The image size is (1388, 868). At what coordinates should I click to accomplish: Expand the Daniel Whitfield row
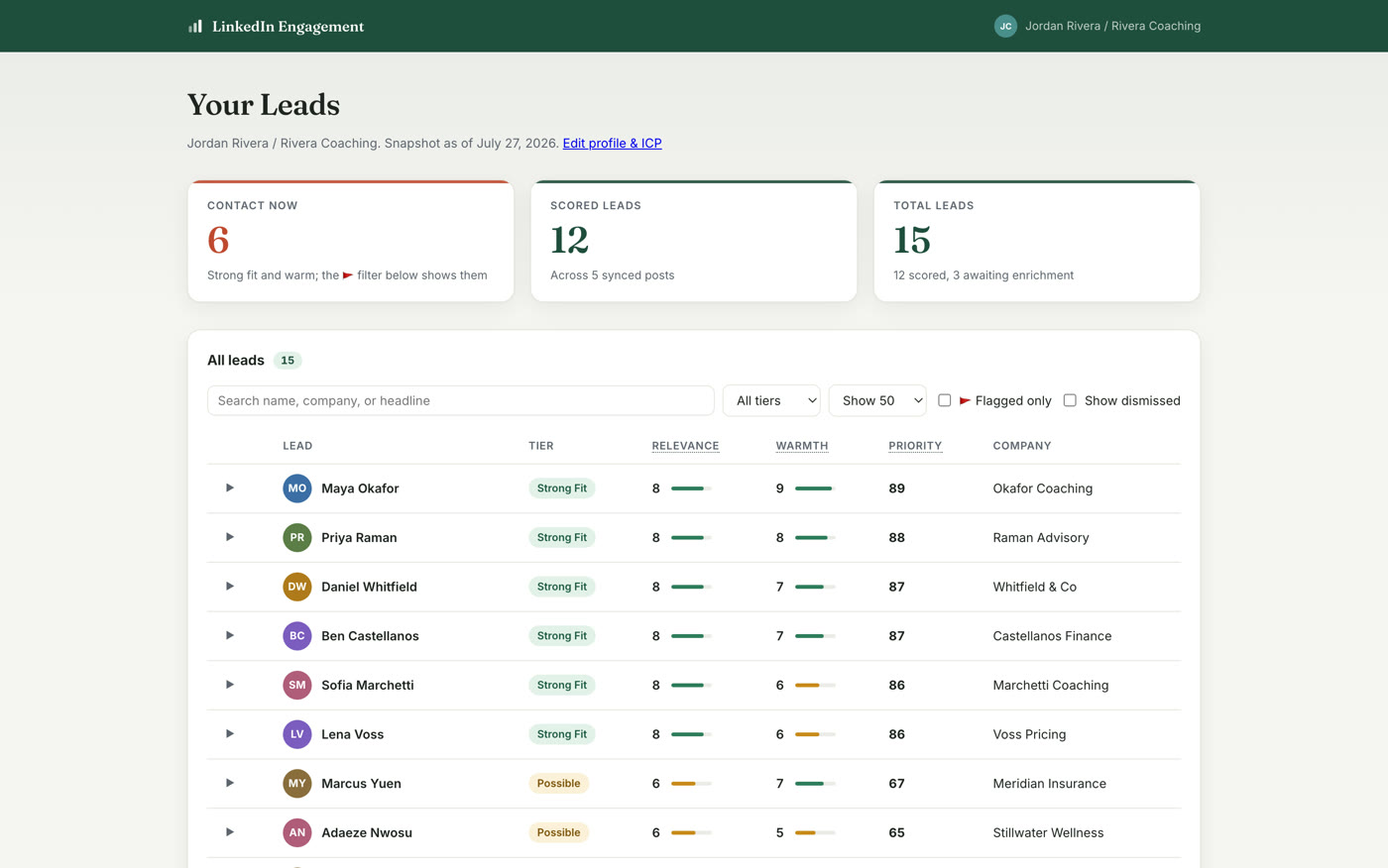pos(230,586)
